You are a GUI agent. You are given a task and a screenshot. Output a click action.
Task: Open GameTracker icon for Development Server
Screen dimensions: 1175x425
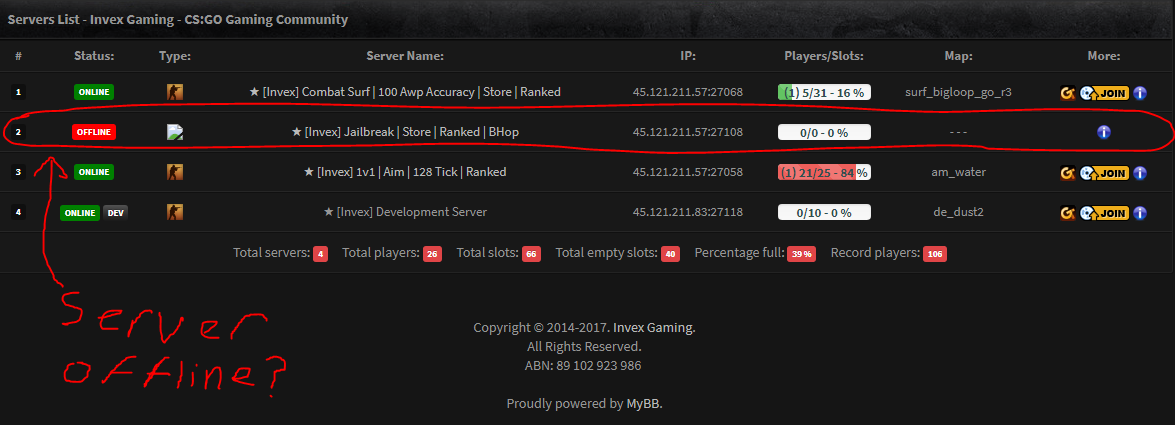point(1068,213)
